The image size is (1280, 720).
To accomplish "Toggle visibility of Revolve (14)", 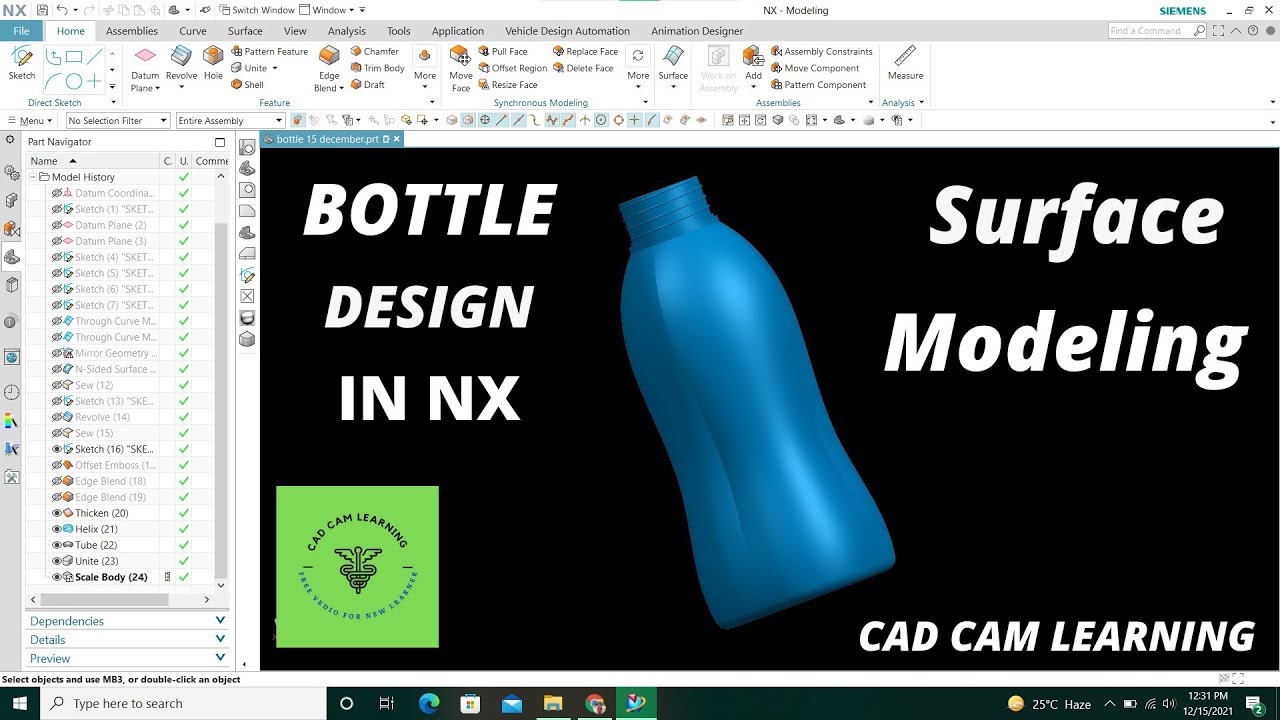I will click(x=57, y=417).
